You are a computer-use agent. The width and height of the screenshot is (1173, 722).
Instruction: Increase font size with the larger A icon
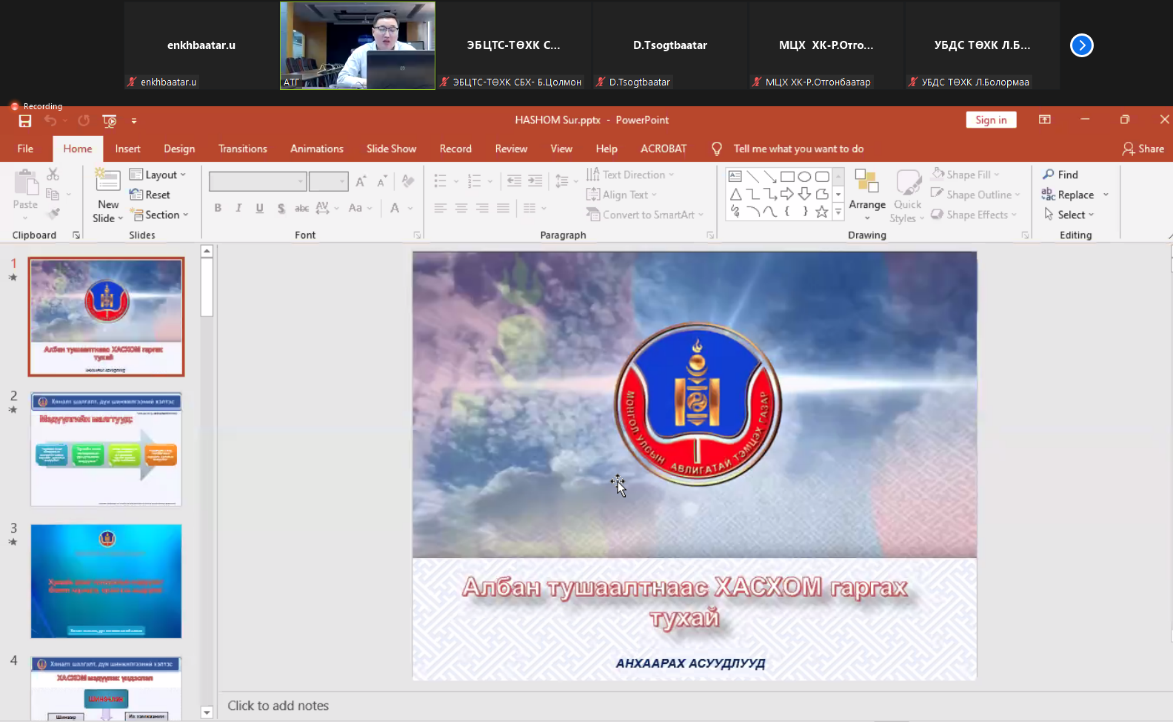(x=361, y=181)
